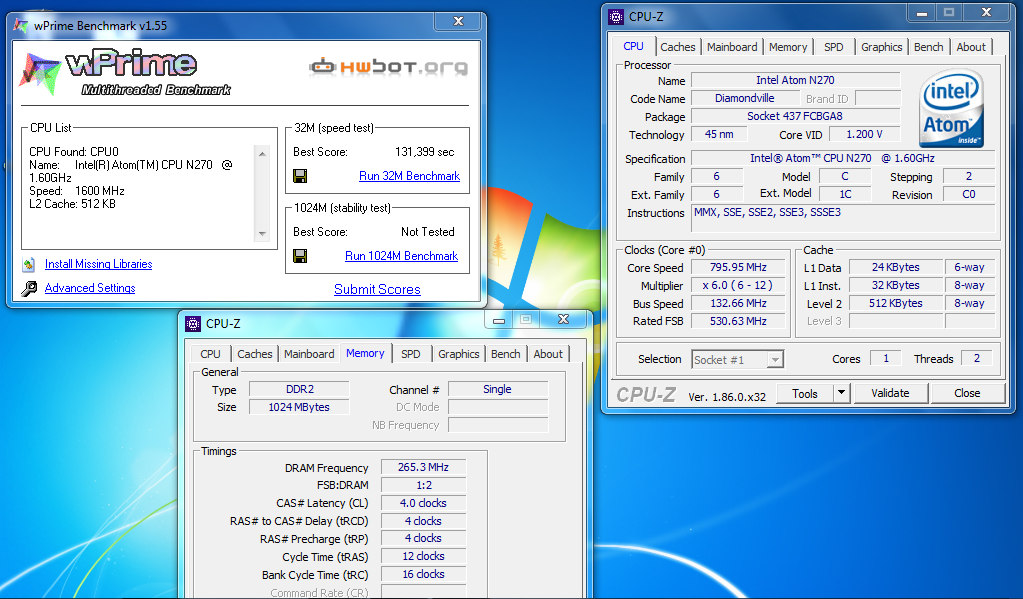Click the floppy disk icon beside Run 1024M Benchmark

click(300, 256)
